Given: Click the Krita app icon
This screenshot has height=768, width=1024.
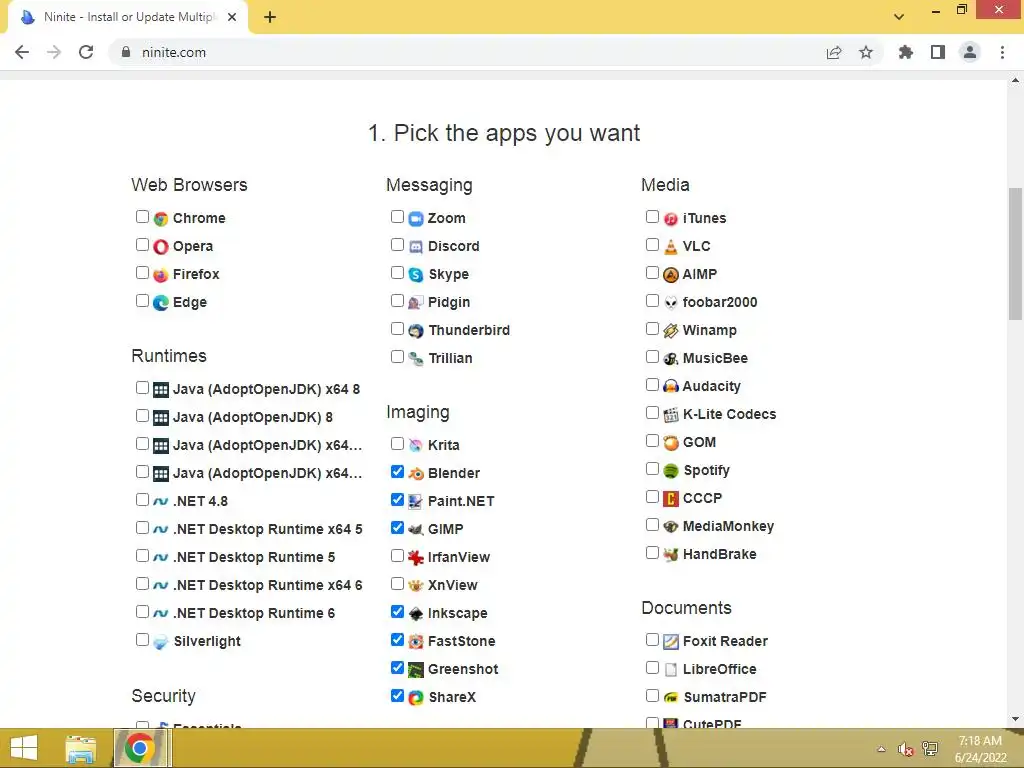Looking at the screenshot, I should pyautogui.click(x=416, y=445).
